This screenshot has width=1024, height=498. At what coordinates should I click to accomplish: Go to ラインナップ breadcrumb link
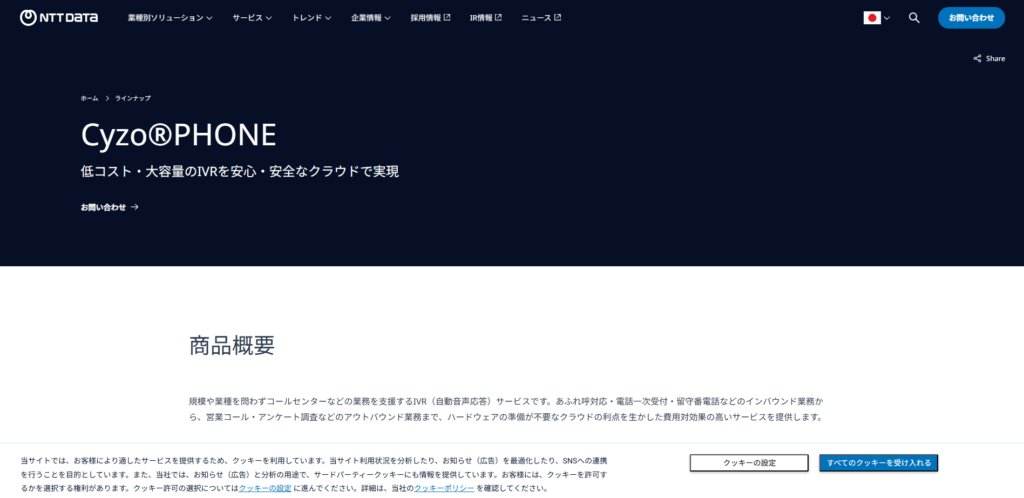pyautogui.click(x=133, y=98)
